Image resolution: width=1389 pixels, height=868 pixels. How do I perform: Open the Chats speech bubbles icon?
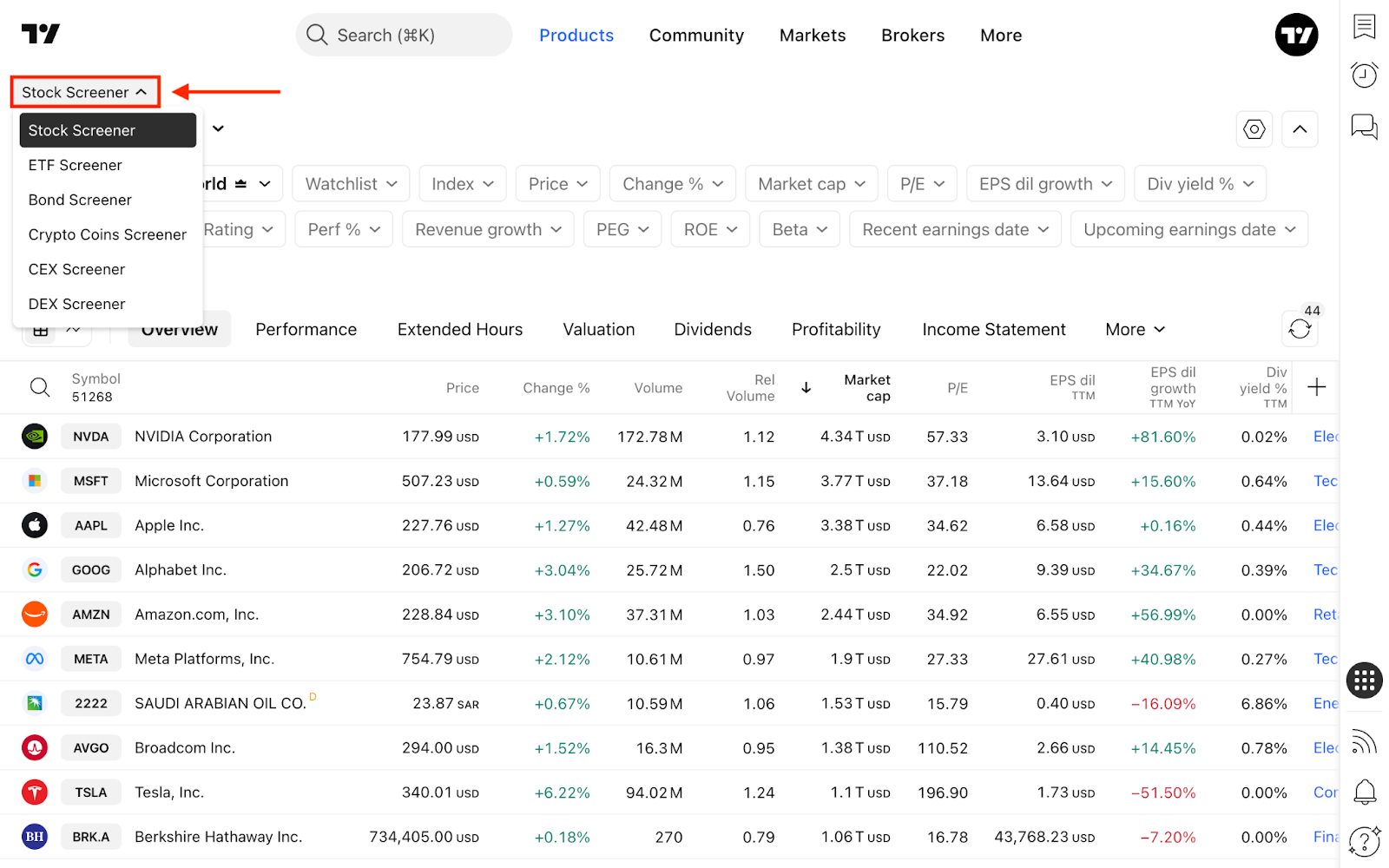[1364, 127]
